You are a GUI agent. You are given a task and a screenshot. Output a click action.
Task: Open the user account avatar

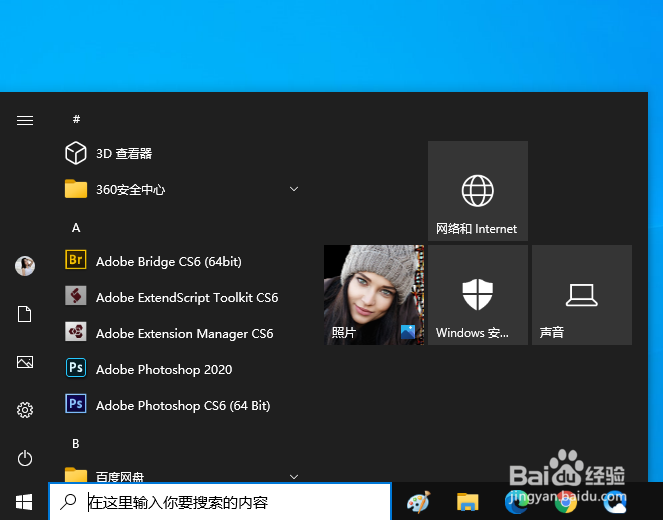(25, 266)
